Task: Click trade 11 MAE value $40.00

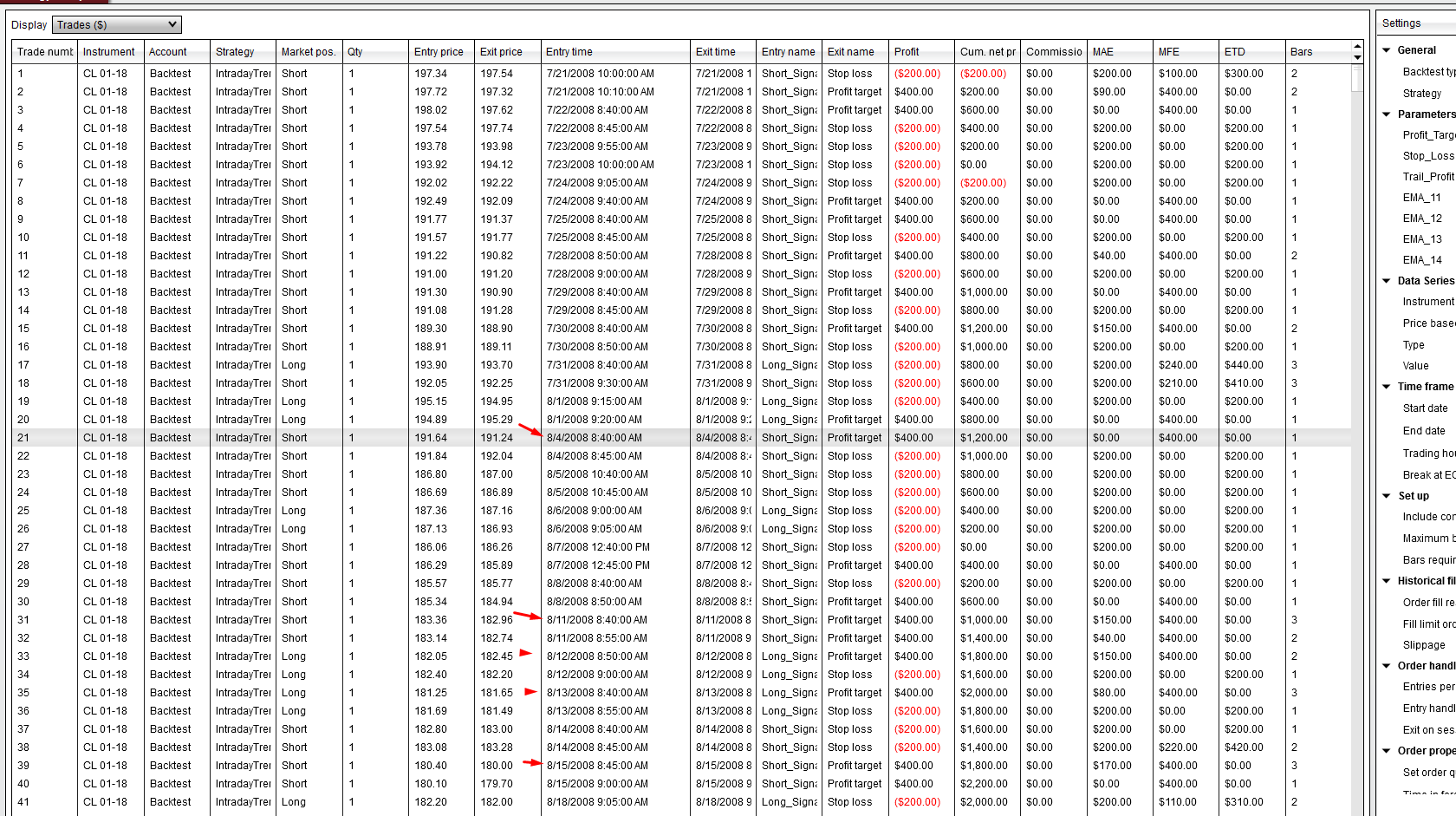Action: click(1109, 256)
